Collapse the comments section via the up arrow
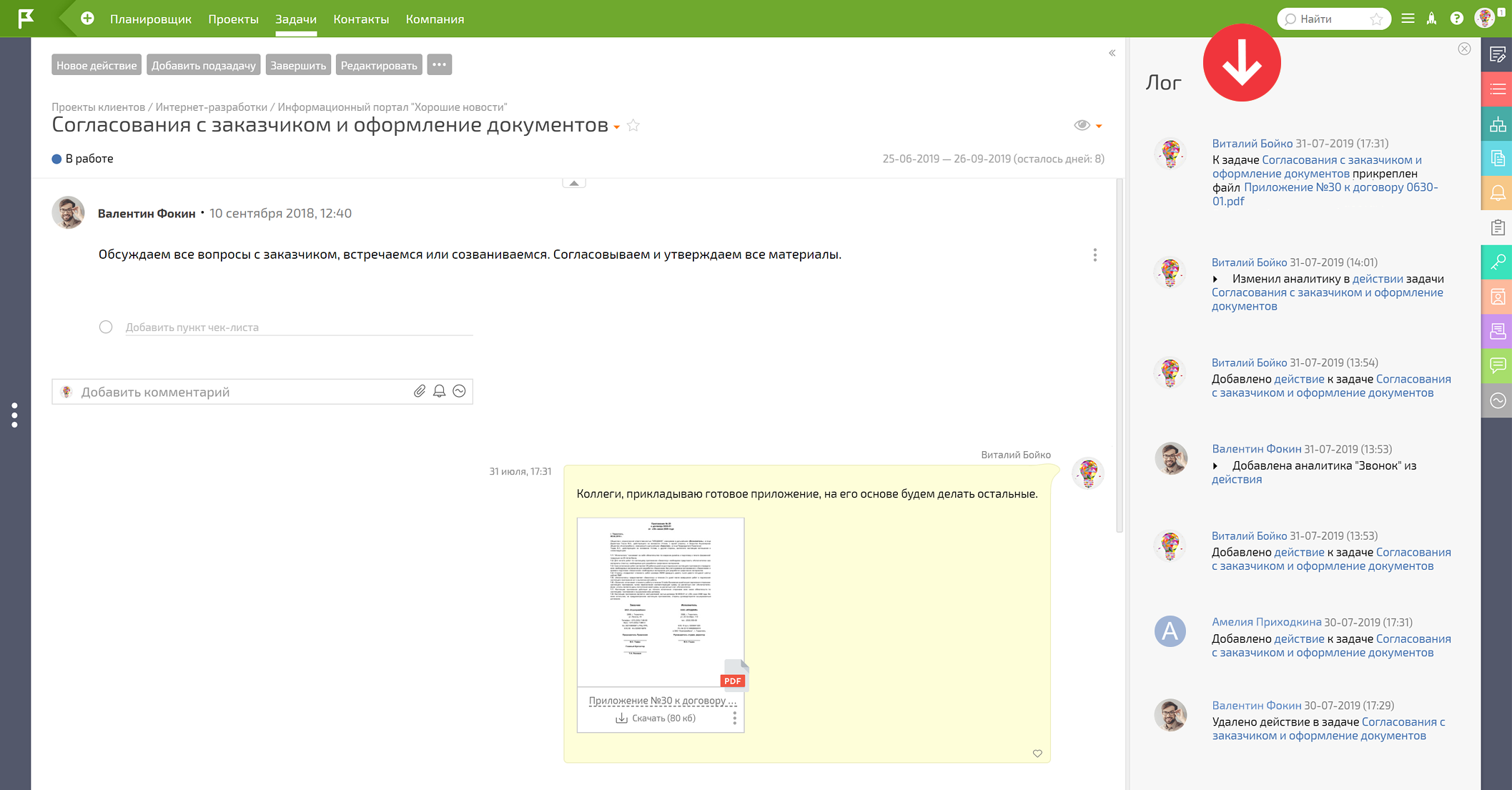Image resolution: width=1512 pixels, height=790 pixels. (573, 182)
